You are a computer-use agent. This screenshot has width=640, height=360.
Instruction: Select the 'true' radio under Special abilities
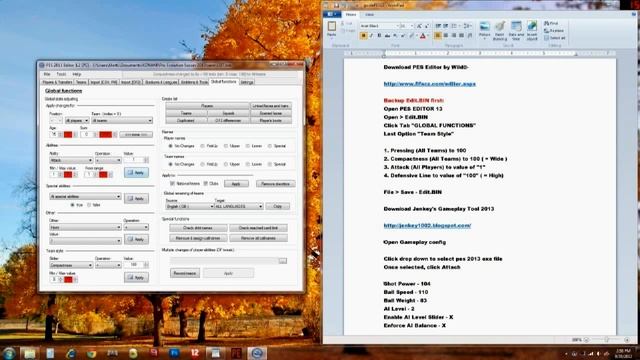coord(73,205)
